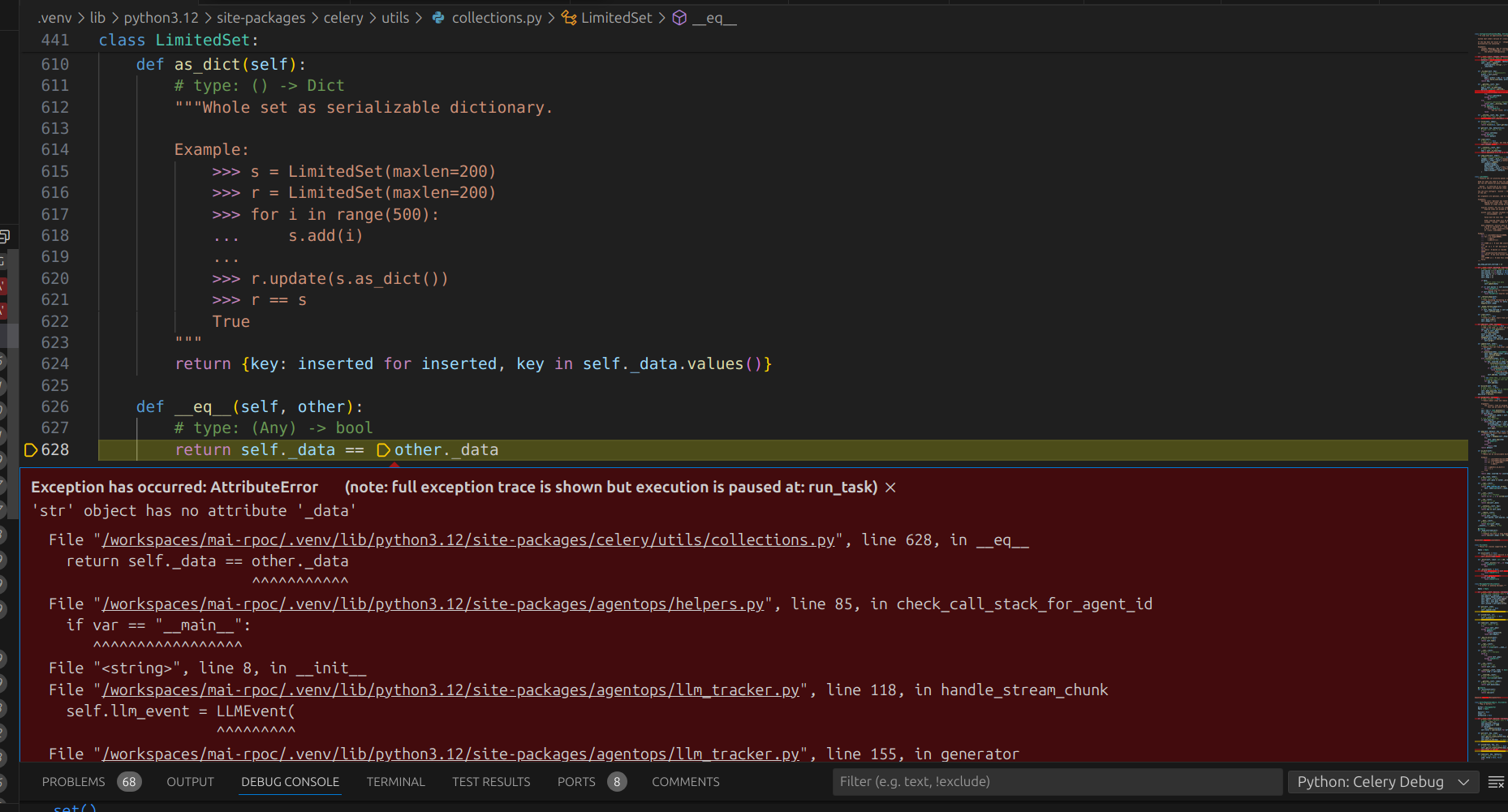Open the LimitedSet breadcrumb symbol list

coord(616,18)
